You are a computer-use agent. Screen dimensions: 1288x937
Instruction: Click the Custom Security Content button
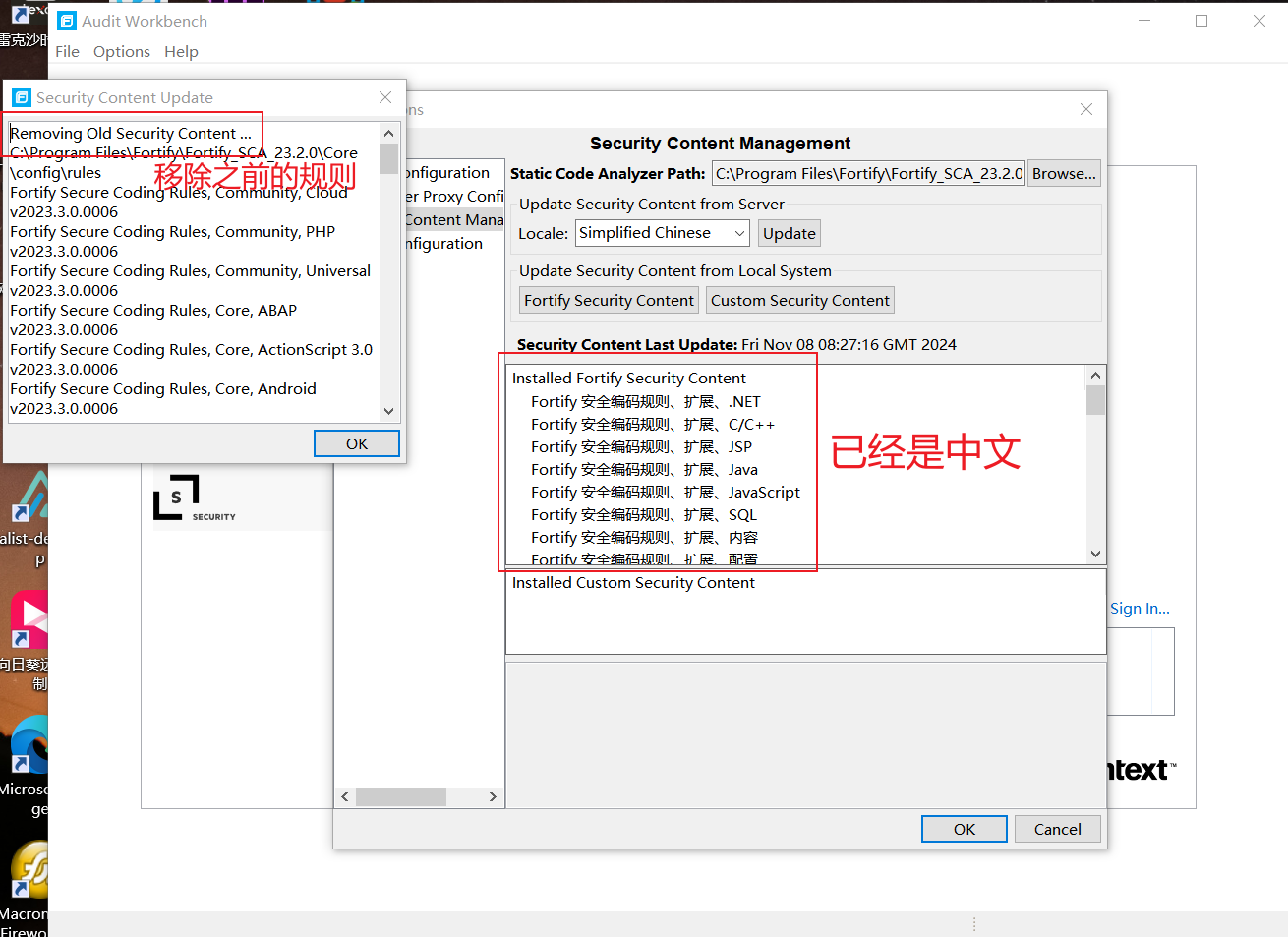pyautogui.click(x=800, y=300)
